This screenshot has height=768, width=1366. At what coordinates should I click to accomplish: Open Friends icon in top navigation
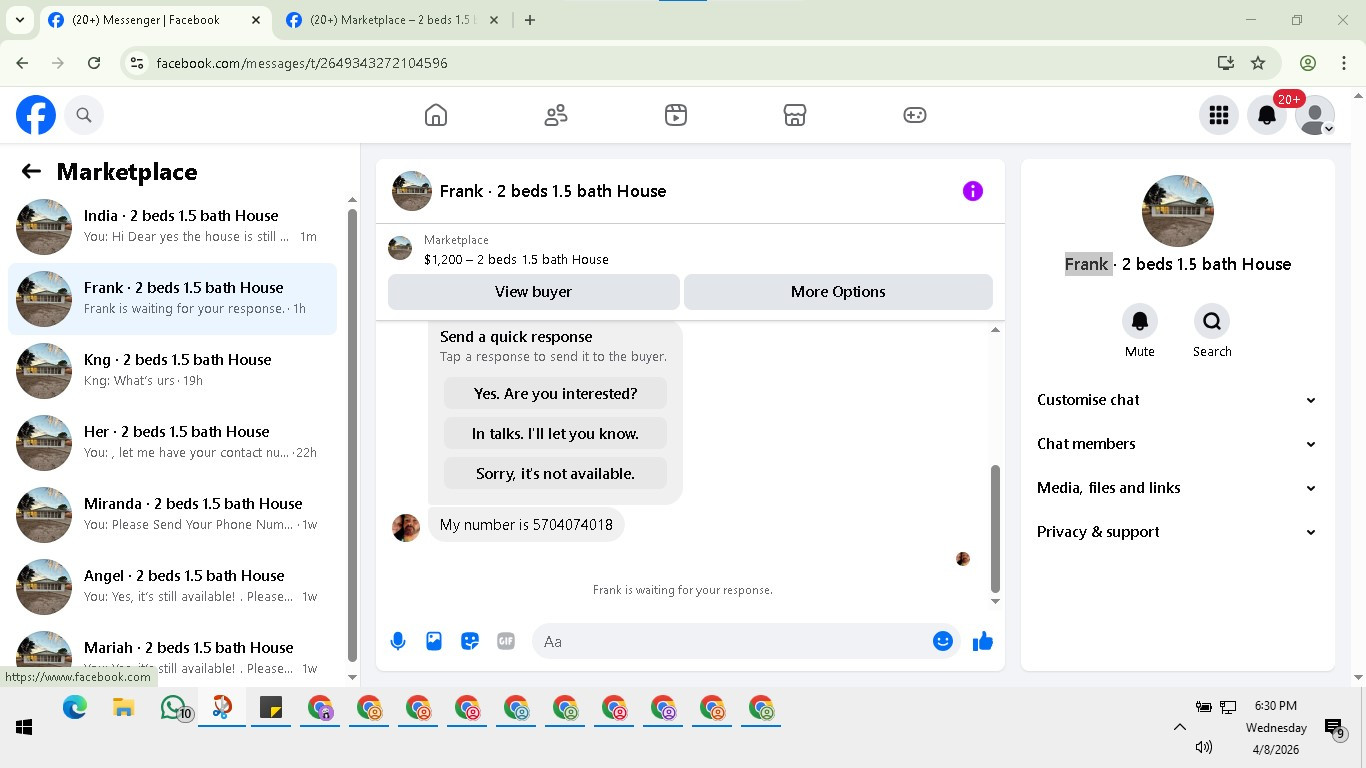pyautogui.click(x=556, y=115)
